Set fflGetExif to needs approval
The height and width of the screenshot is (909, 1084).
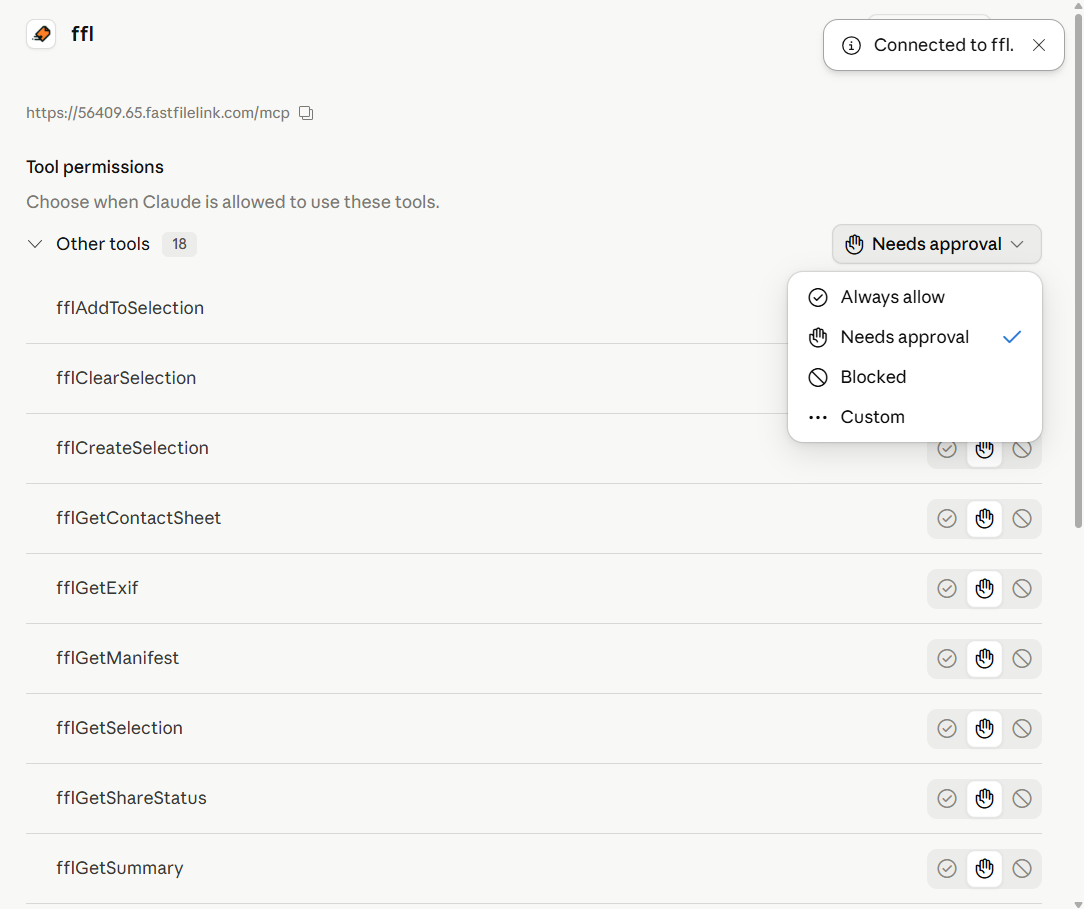point(984,588)
